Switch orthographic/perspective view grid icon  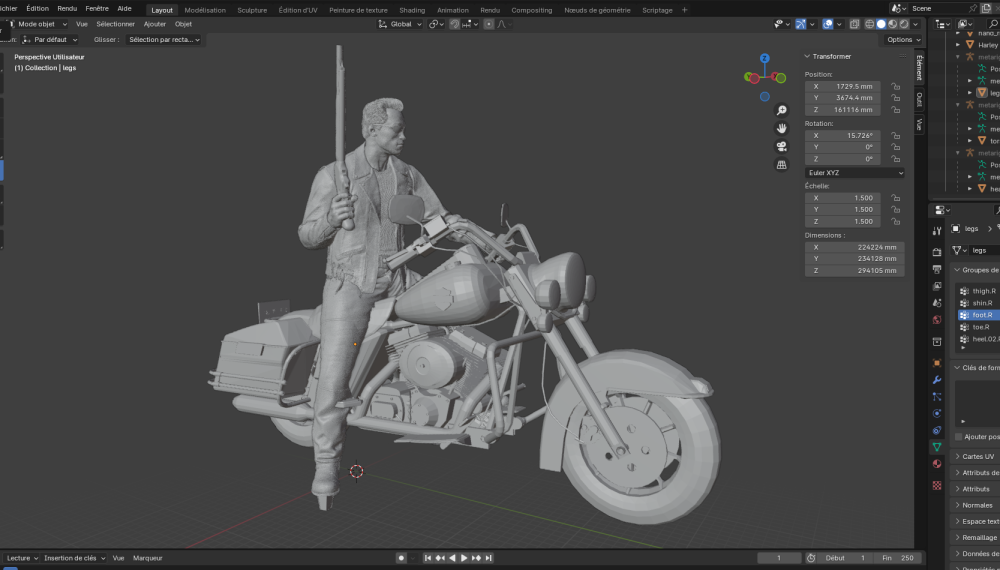(781, 164)
